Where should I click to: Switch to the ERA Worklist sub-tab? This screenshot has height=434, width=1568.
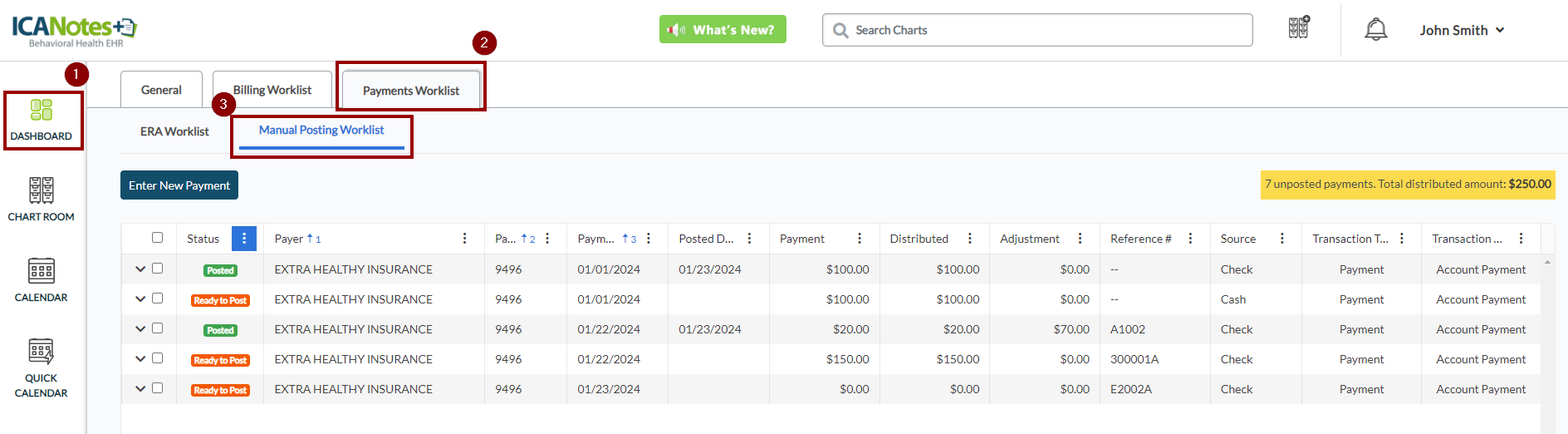[174, 131]
